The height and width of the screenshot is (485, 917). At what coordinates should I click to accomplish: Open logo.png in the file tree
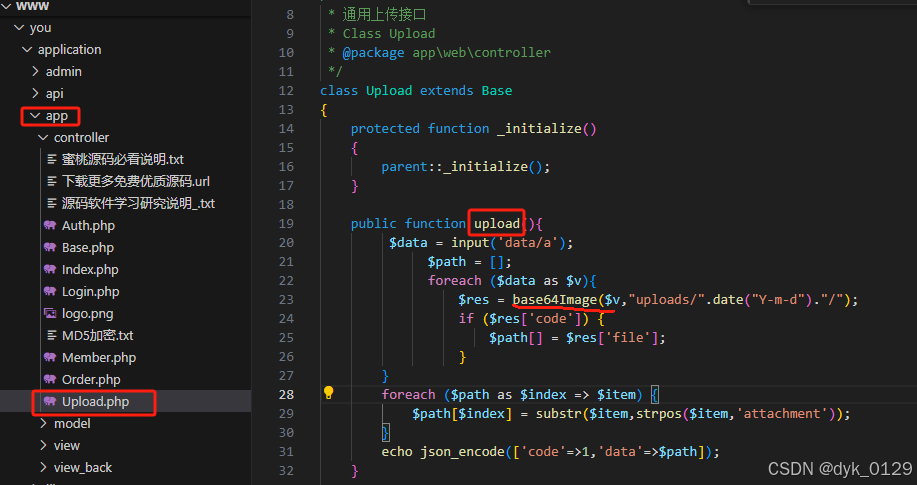(88, 314)
